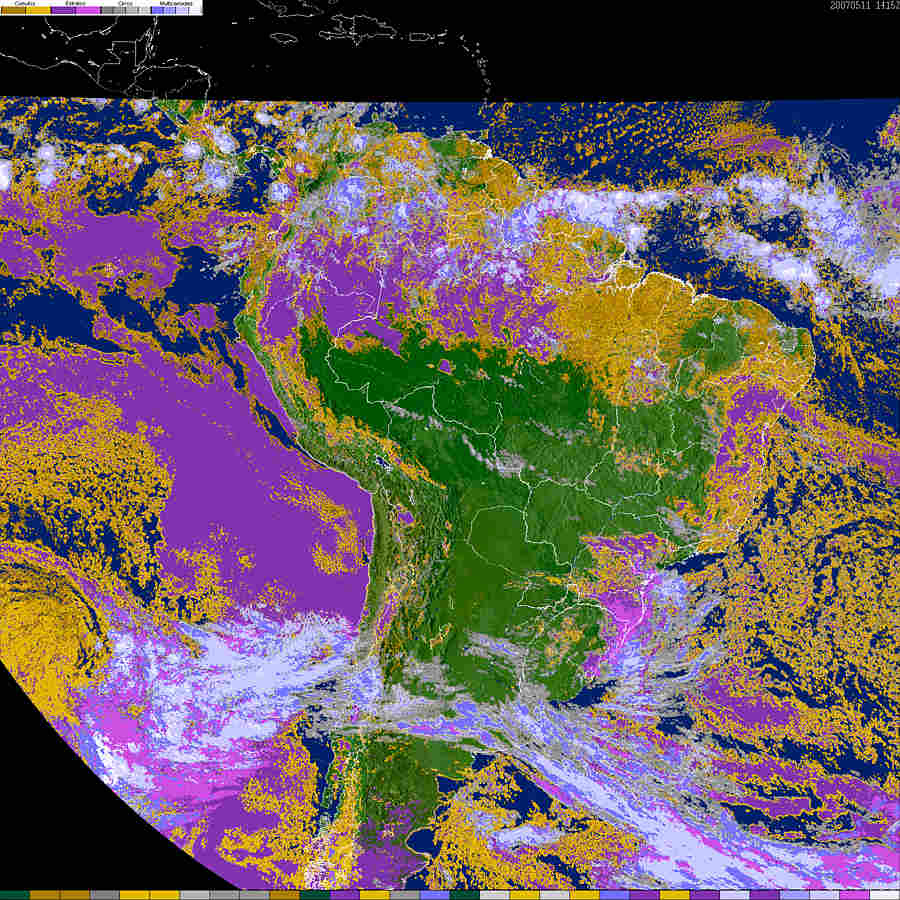Click the bright blue Multicamadas legend swatch
This screenshot has height=900, width=900.
point(158,10)
